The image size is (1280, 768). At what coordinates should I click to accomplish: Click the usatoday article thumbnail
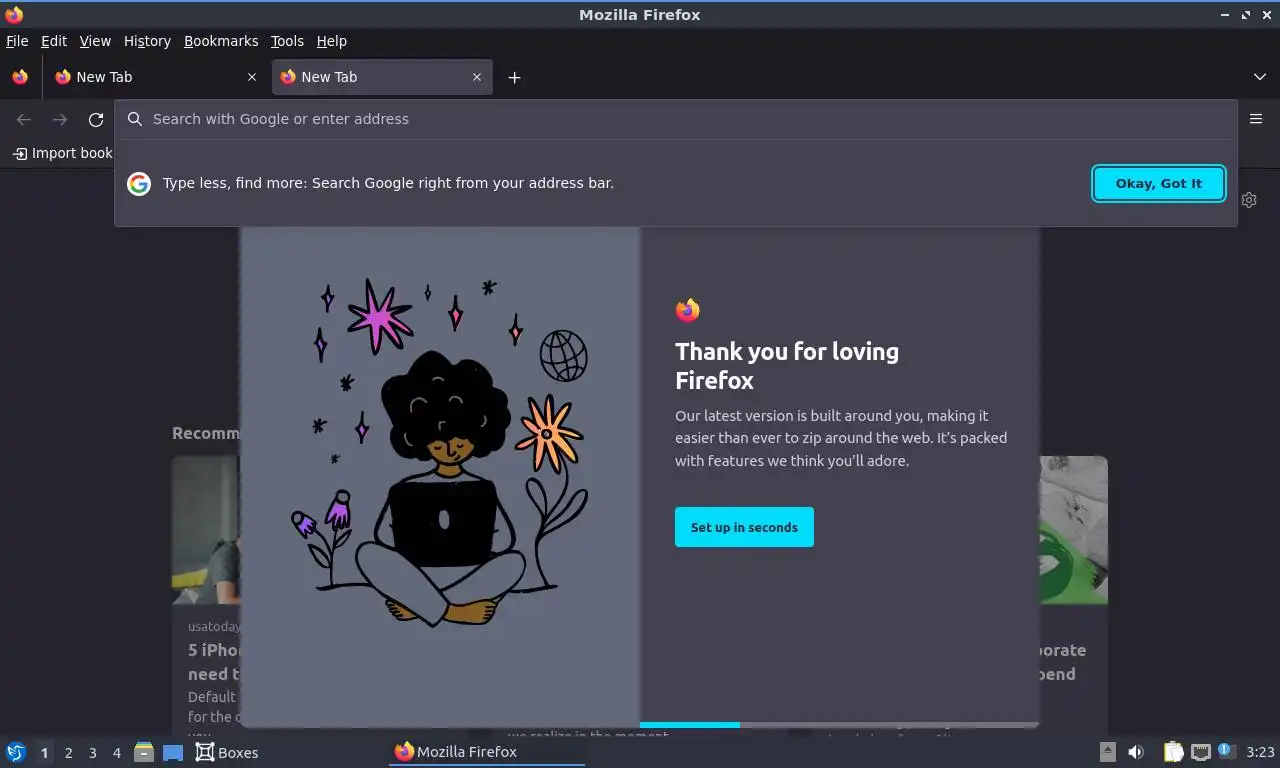(206, 530)
